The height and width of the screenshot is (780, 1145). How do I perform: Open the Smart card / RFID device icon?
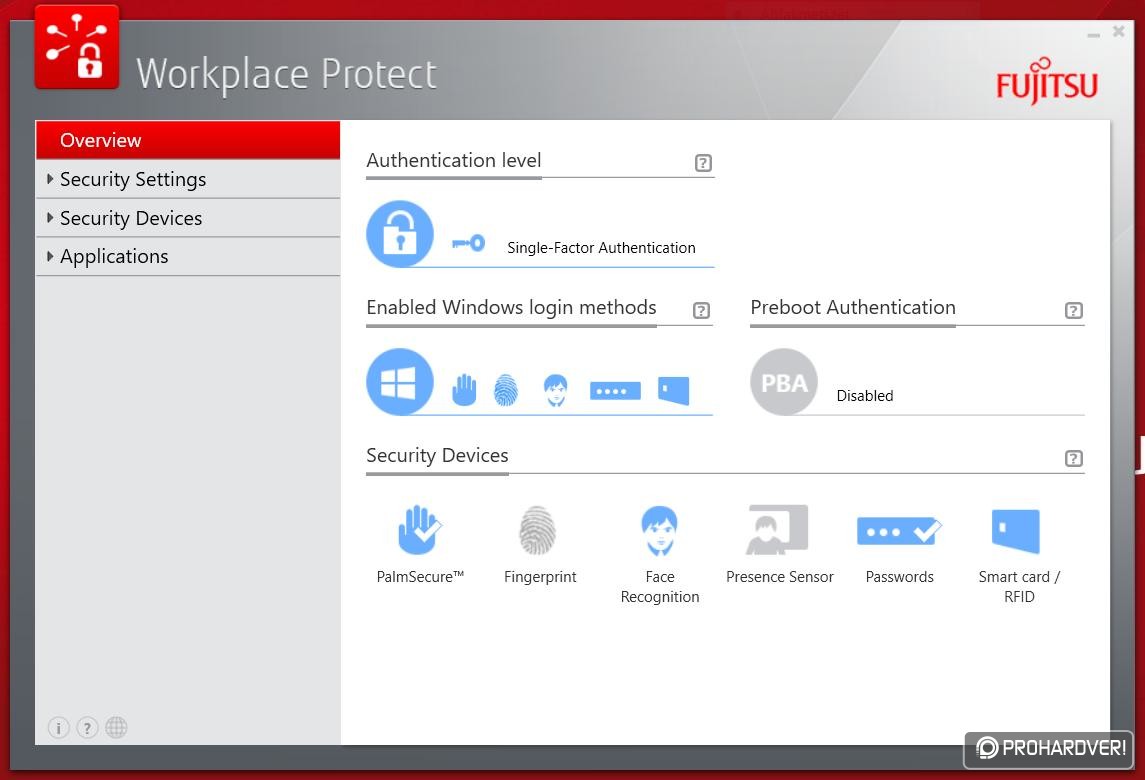pos(1016,531)
